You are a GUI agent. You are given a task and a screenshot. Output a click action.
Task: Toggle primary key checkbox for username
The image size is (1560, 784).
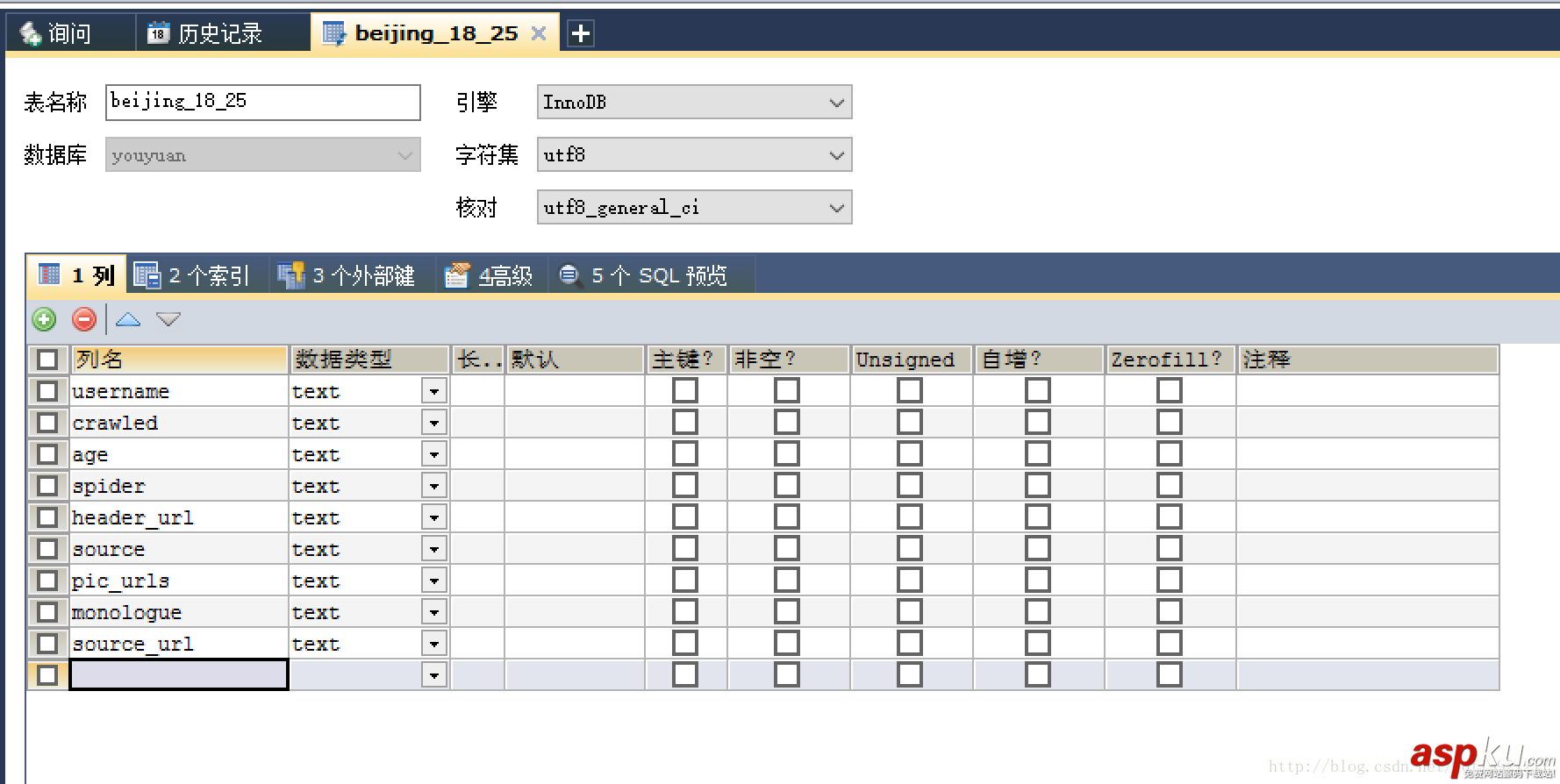[x=685, y=391]
